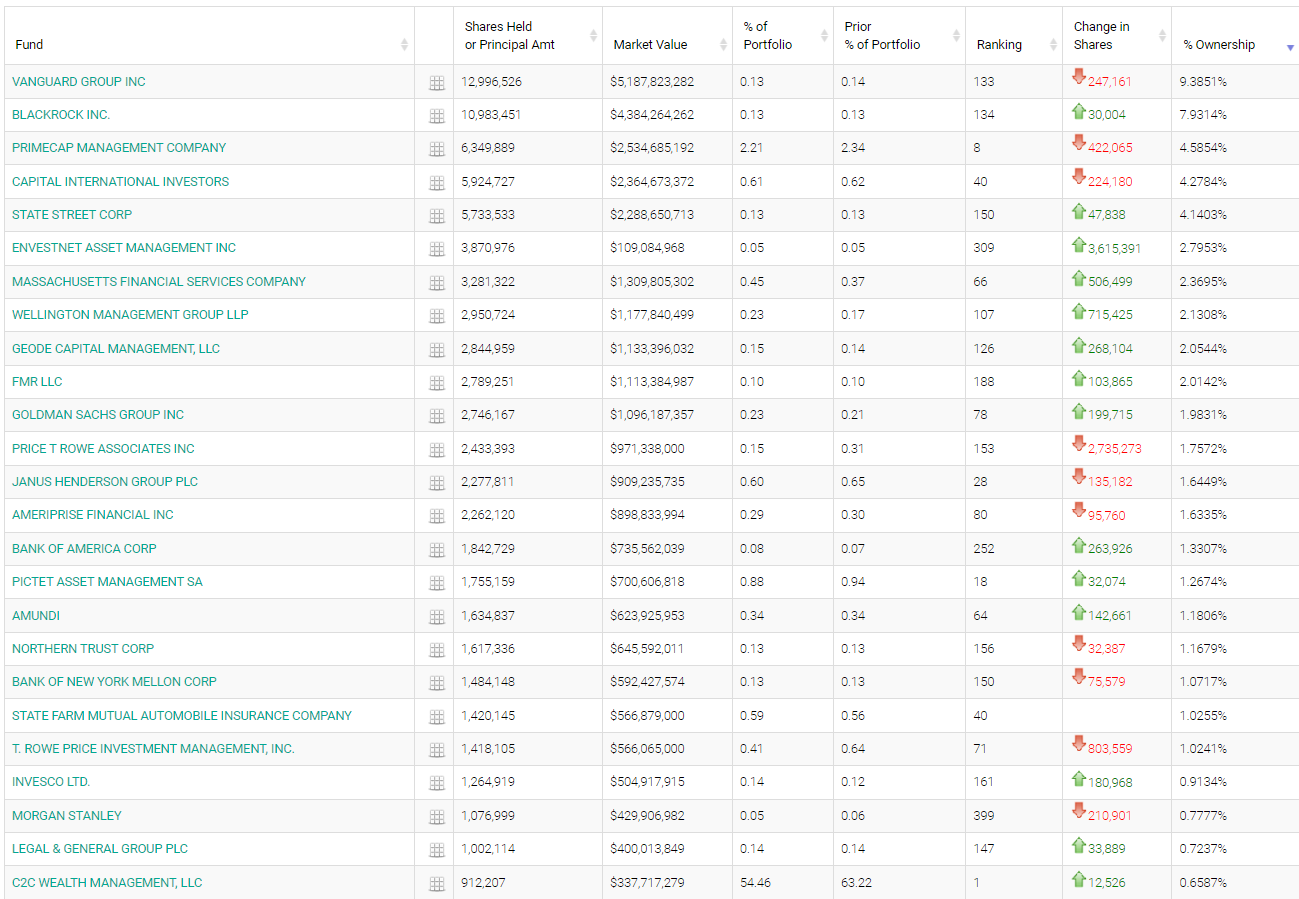
Task: Open the grid icon in BlackRock Inc. row
Action: click(x=436, y=116)
